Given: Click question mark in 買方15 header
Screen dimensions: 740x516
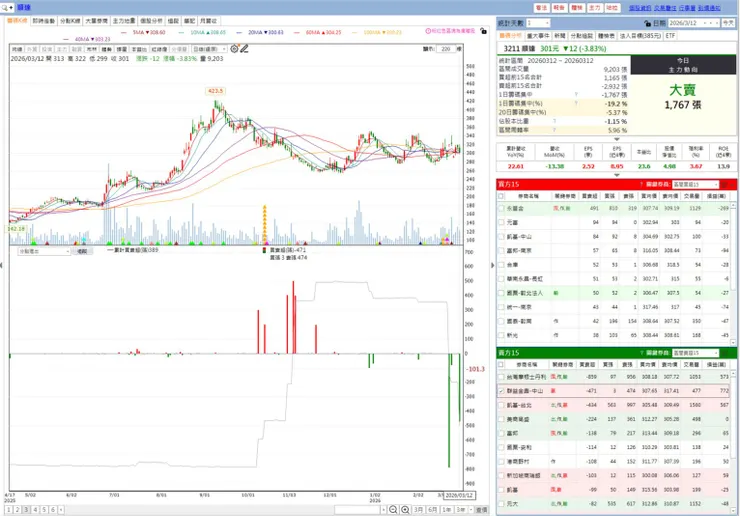Looking at the screenshot, I should click(x=641, y=185).
